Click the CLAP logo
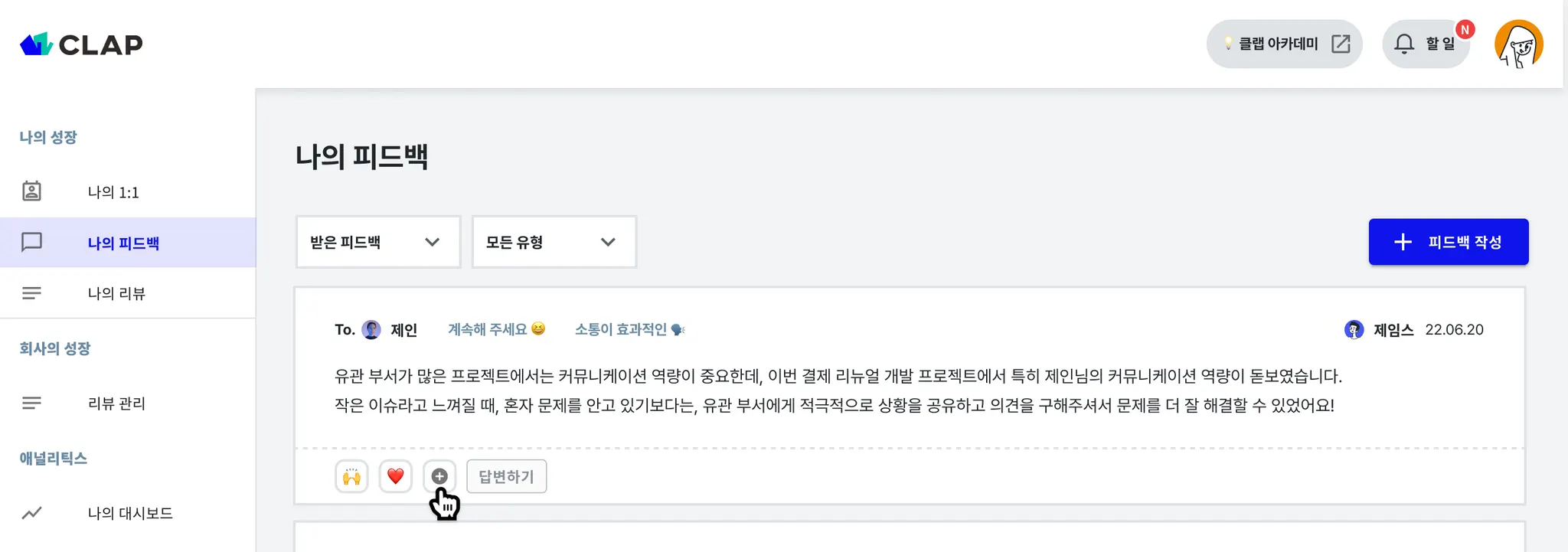The width and height of the screenshot is (1568, 552). tap(81, 44)
